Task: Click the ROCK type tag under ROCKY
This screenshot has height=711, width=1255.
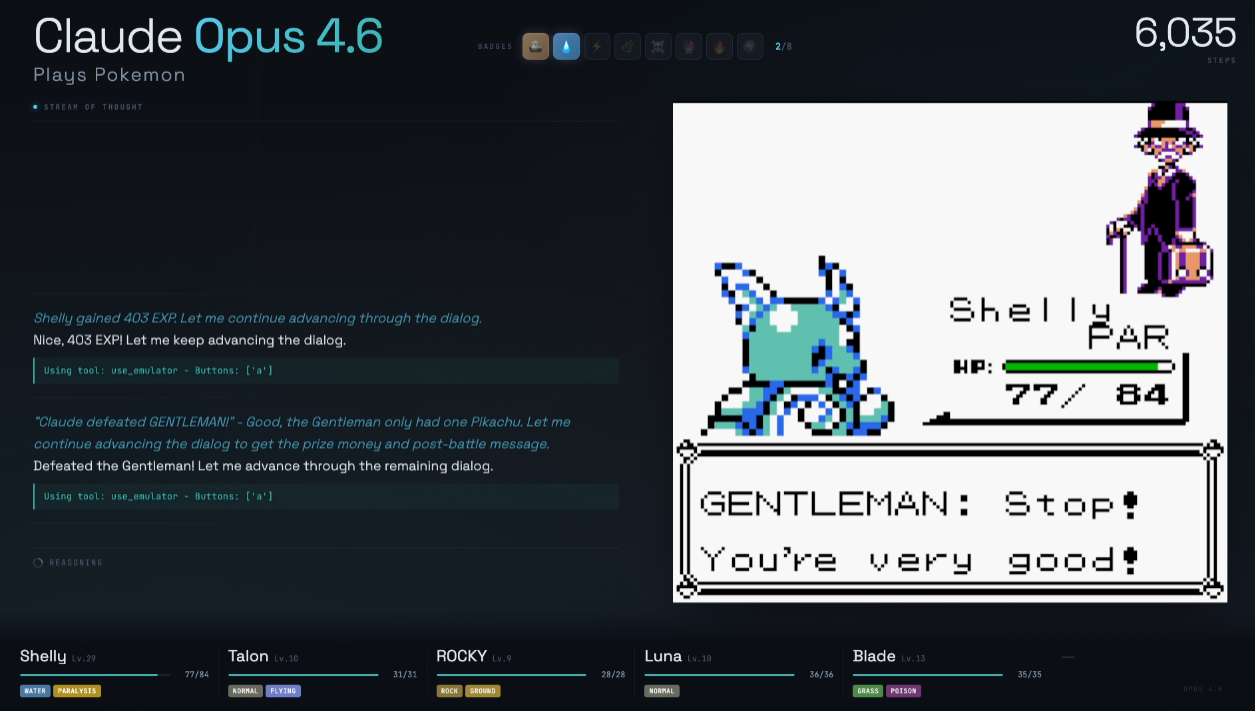Action: [x=449, y=691]
